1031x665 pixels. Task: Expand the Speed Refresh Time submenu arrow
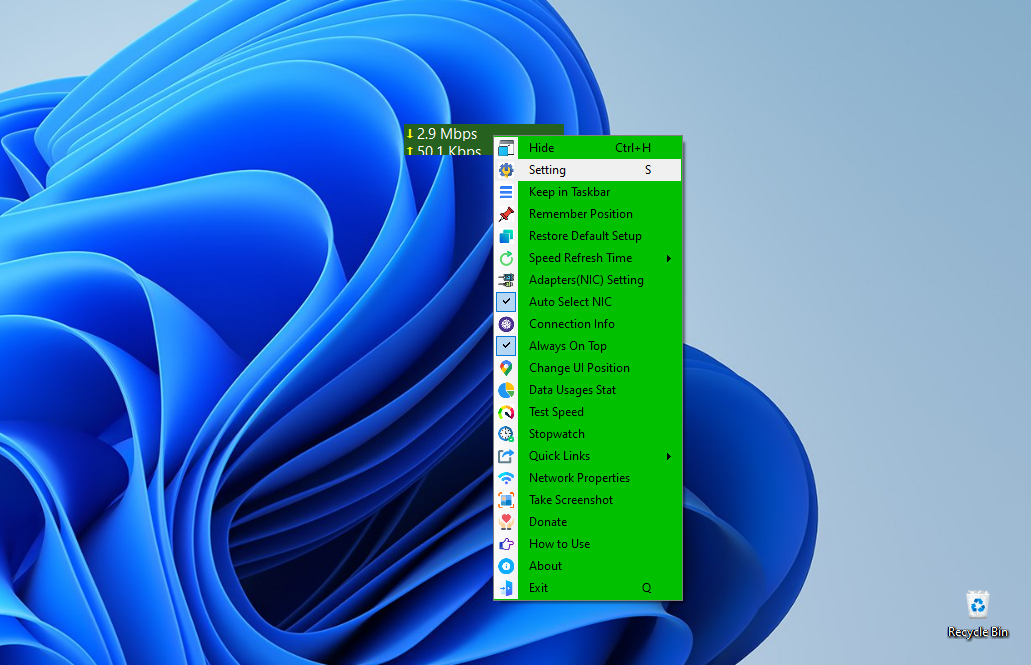coord(668,258)
